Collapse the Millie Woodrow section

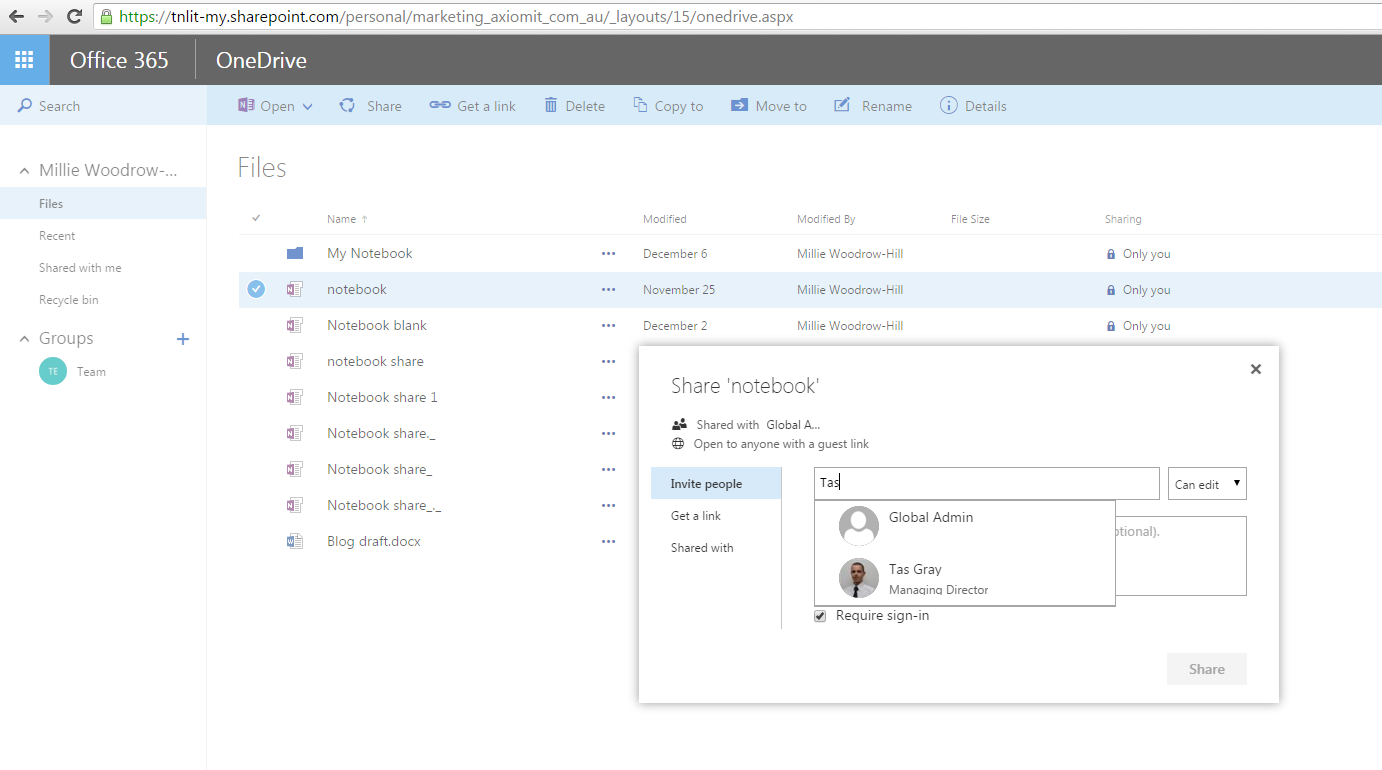click(x=24, y=171)
